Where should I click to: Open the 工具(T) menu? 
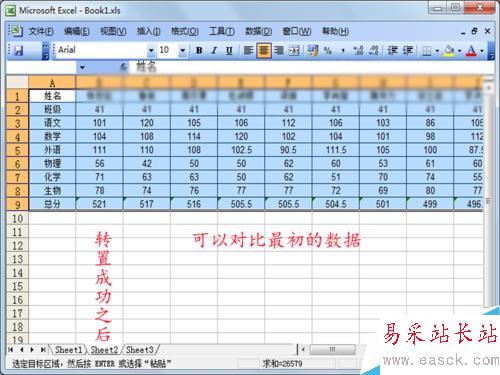[222, 31]
